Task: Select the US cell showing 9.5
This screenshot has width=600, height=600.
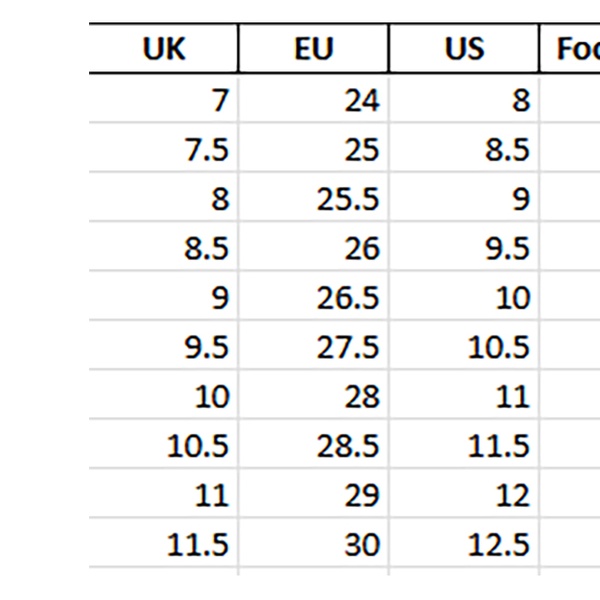Action: 464,248
